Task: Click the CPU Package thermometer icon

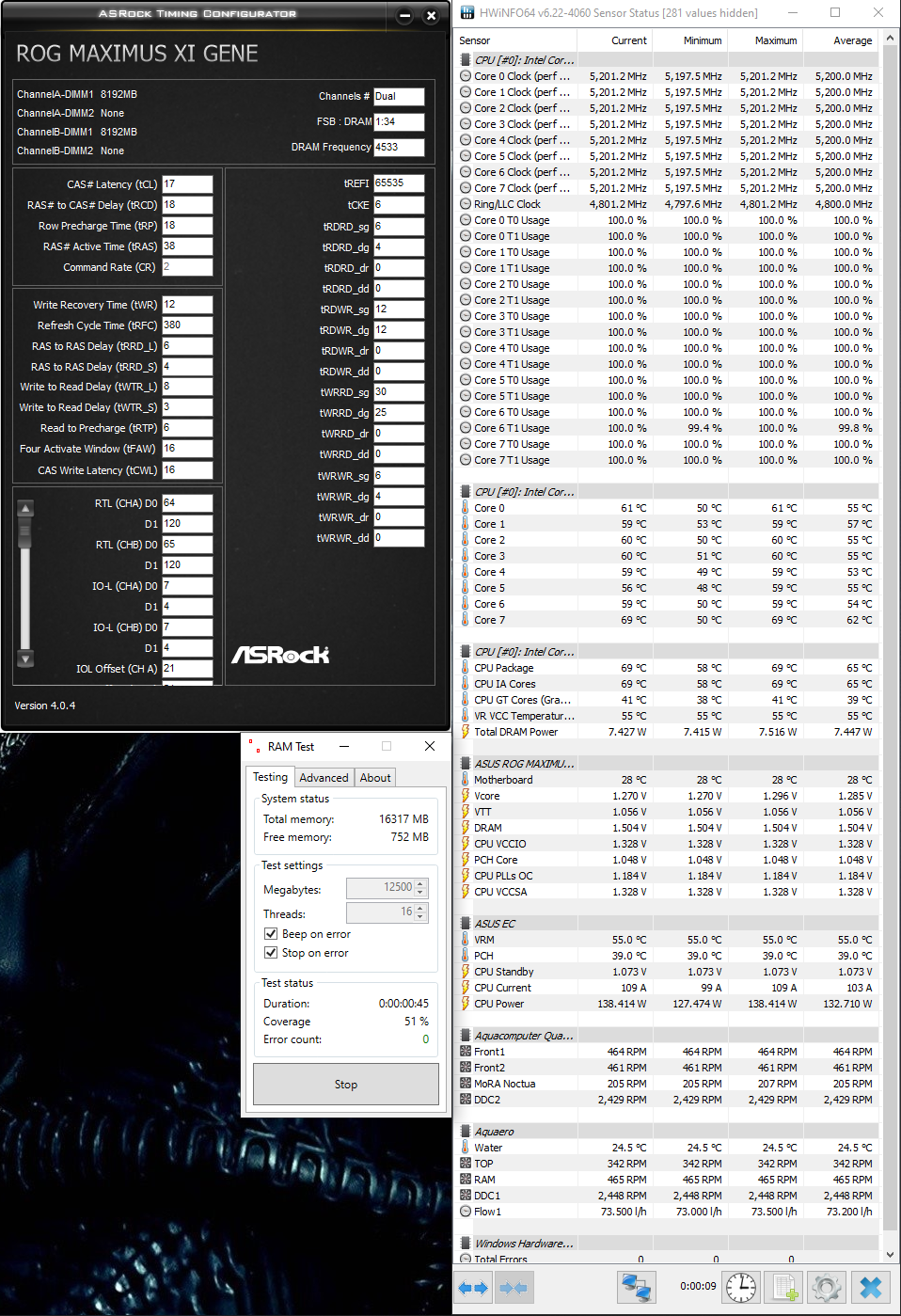Action: tap(466, 668)
